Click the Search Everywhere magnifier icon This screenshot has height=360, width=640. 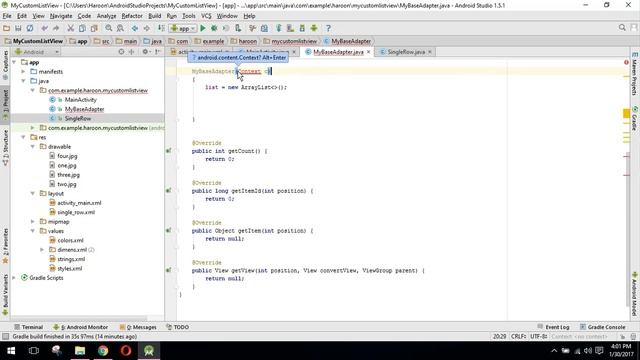click(622, 28)
